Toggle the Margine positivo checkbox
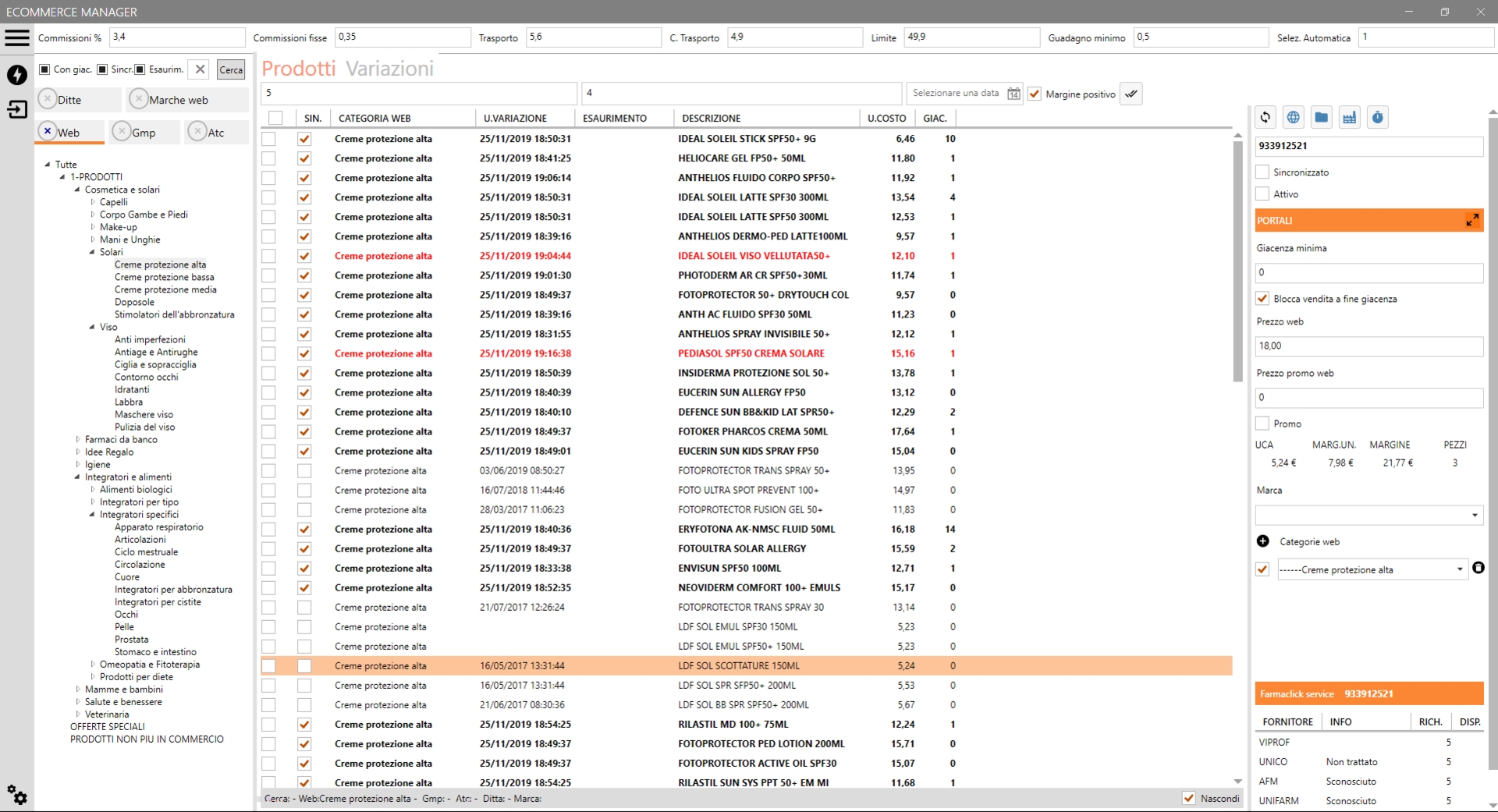Image resolution: width=1498 pixels, height=812 pixels. coord(1035,94)
